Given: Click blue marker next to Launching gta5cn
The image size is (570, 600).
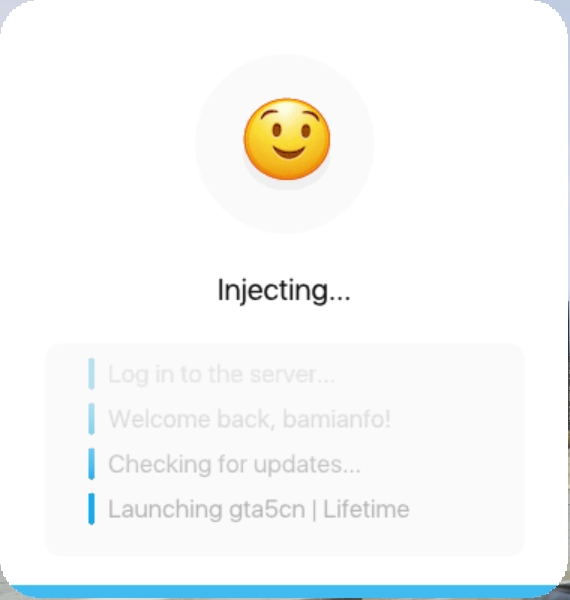Looking at the screenshot, I should click(91, 509).
